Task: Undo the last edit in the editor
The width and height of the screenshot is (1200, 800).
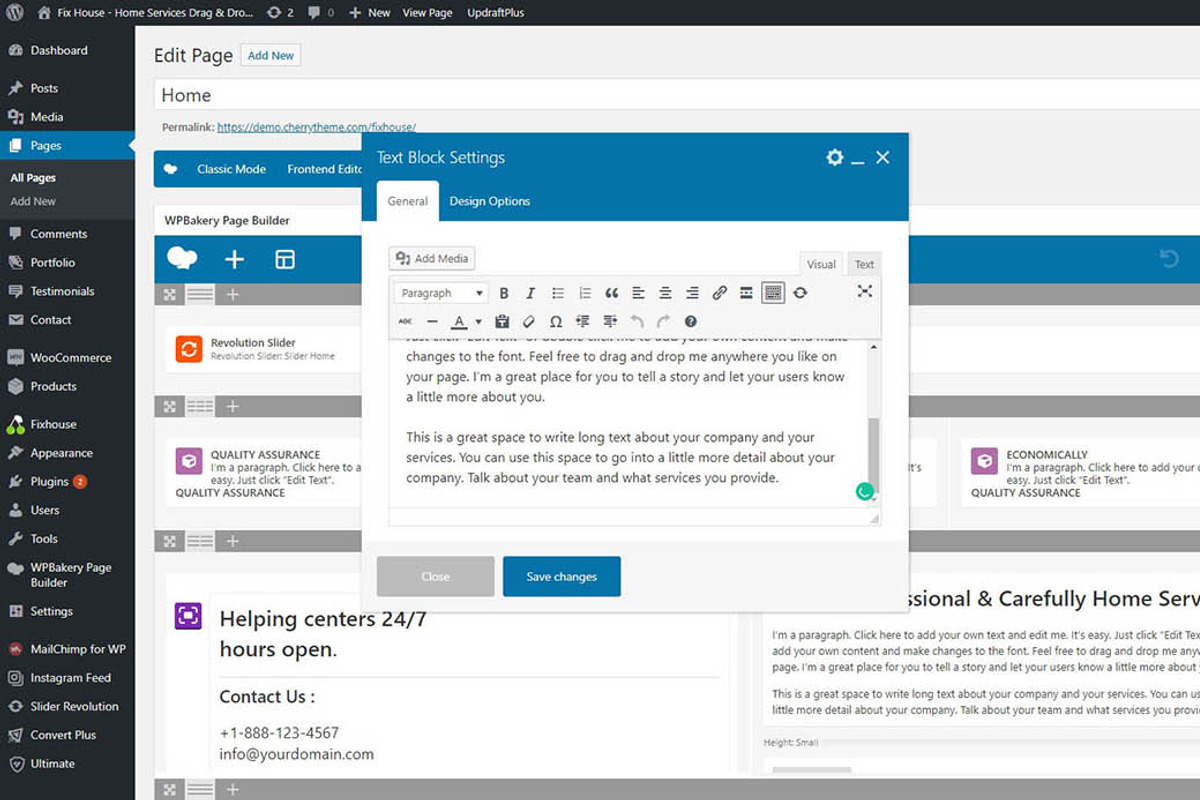Action: tap(637, 321)
